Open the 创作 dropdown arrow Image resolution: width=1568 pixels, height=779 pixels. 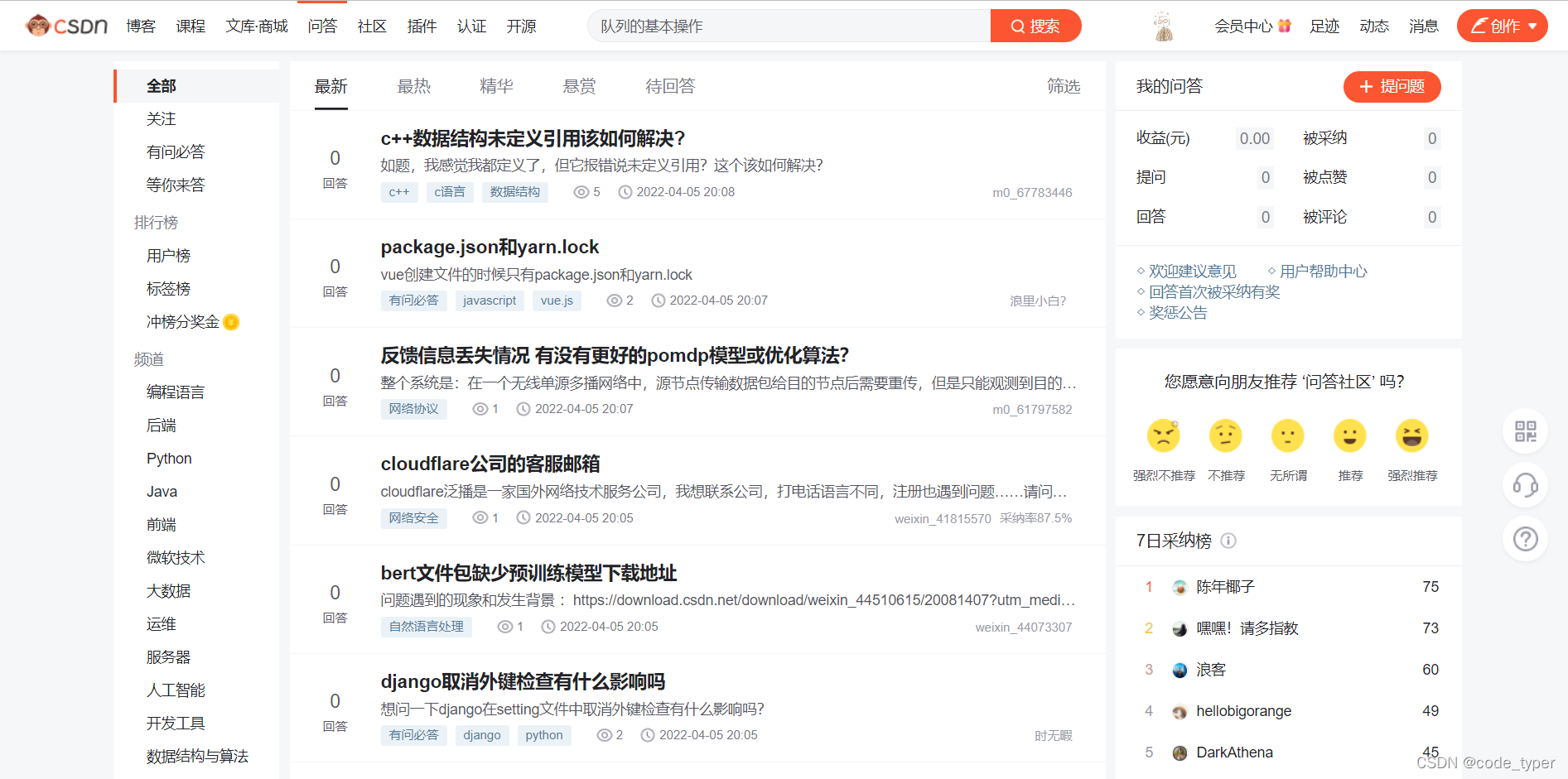[x=1532, y=26]
